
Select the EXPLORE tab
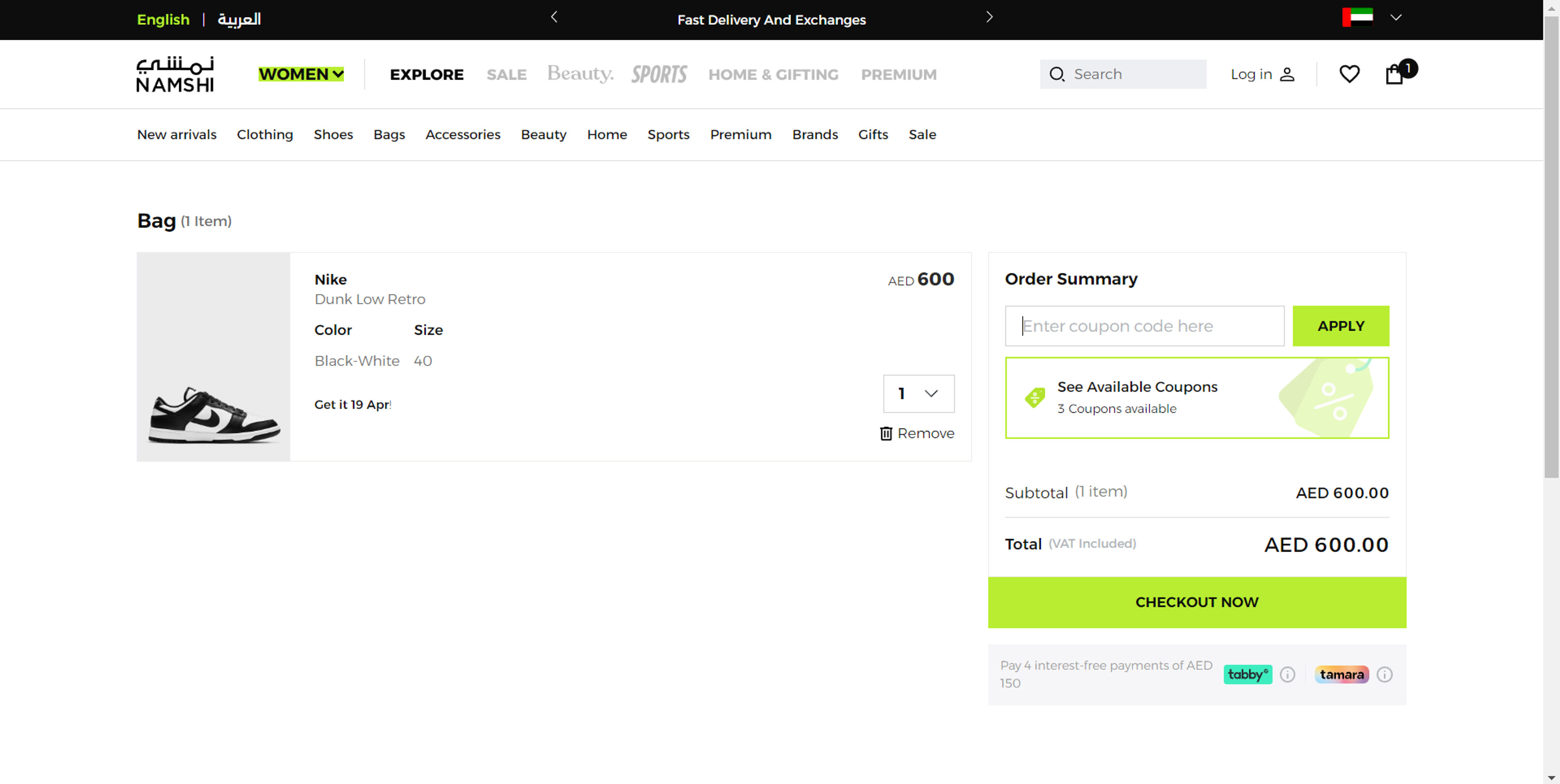tap(426, 74)
